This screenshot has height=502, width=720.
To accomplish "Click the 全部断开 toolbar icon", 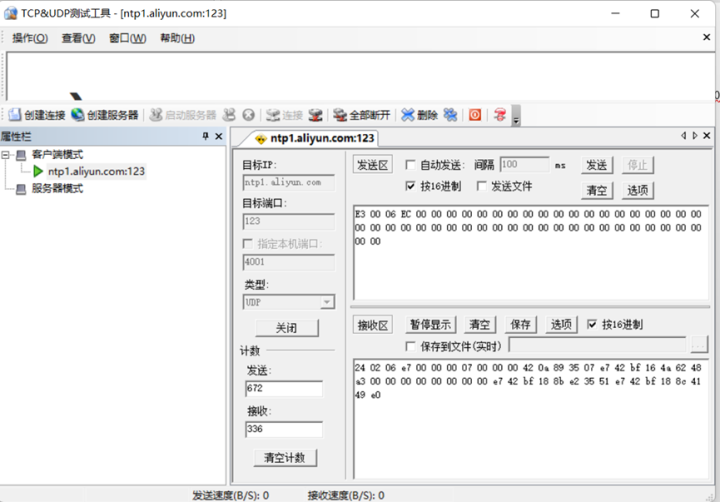I will (340, 115).
